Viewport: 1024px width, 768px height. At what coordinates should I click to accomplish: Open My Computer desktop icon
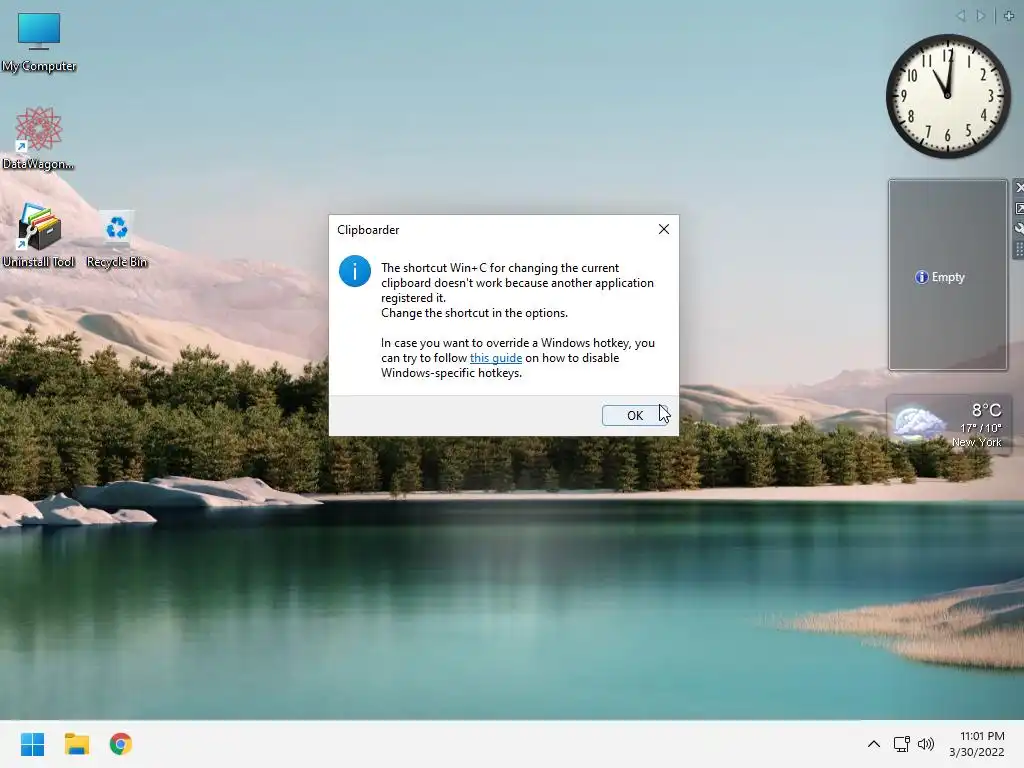point(39,42)
